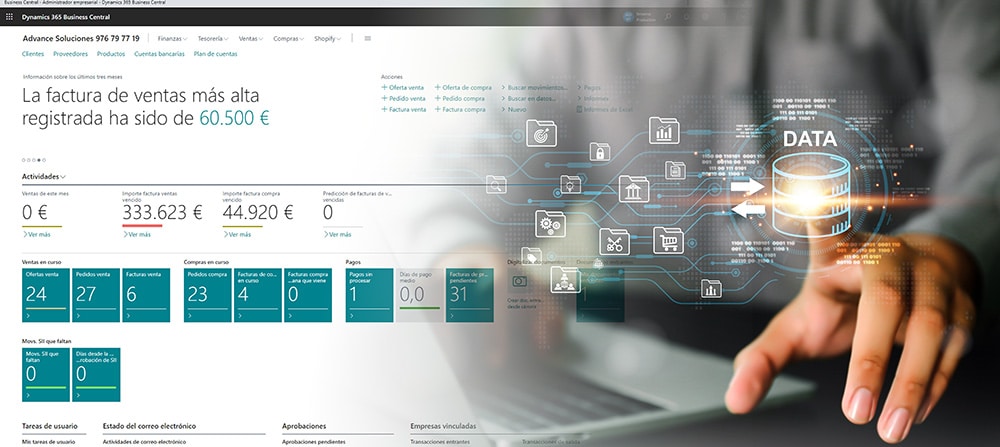The image size is (1000, 447).
Task: Create new Pedido compra action
Action: pyautogui.click(x=460, y=99)
